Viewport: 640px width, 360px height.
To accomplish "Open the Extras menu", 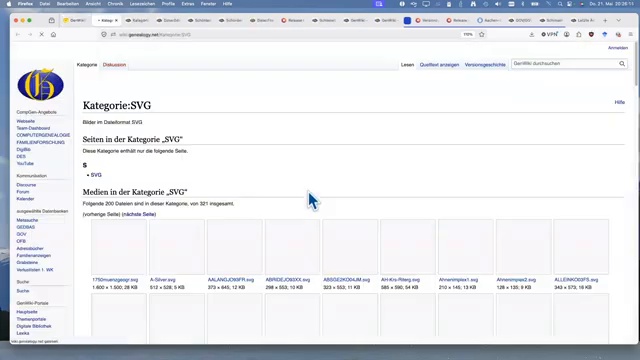I will pyautogui.click(x=188, y=4).
